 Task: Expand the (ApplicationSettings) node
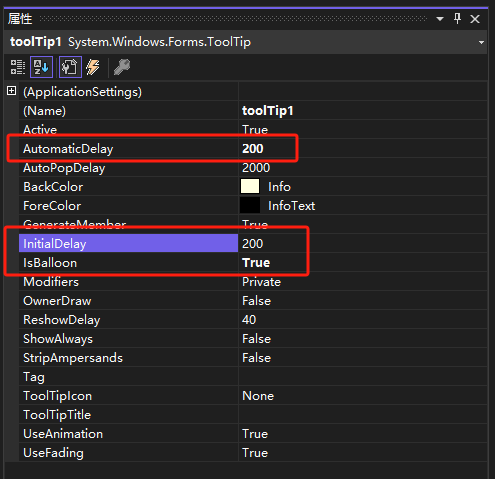pos(12,91)
